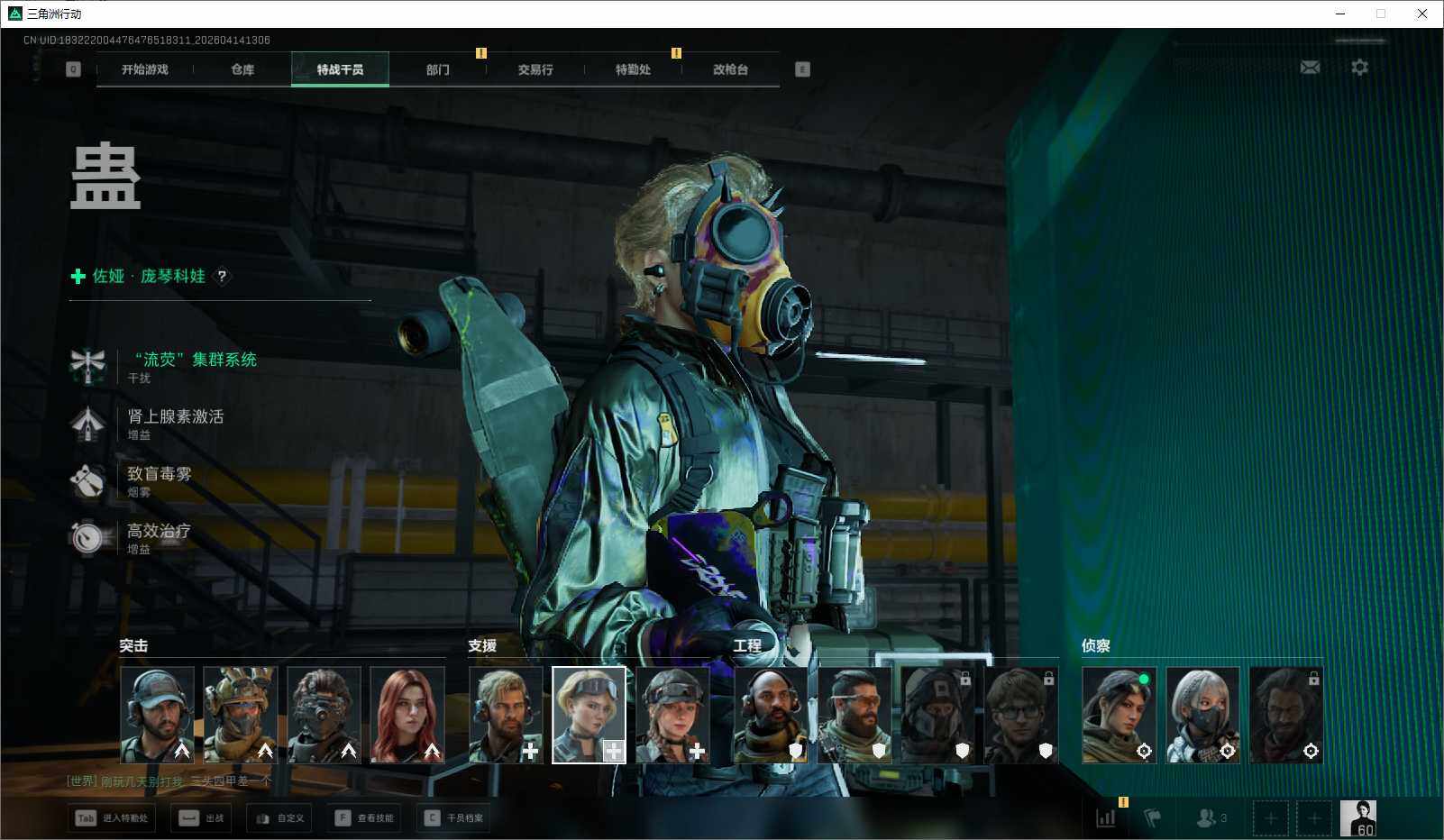Pick the assault operator with the goggle visor
Screen dimensions: 1444x840
pos(324,715)
